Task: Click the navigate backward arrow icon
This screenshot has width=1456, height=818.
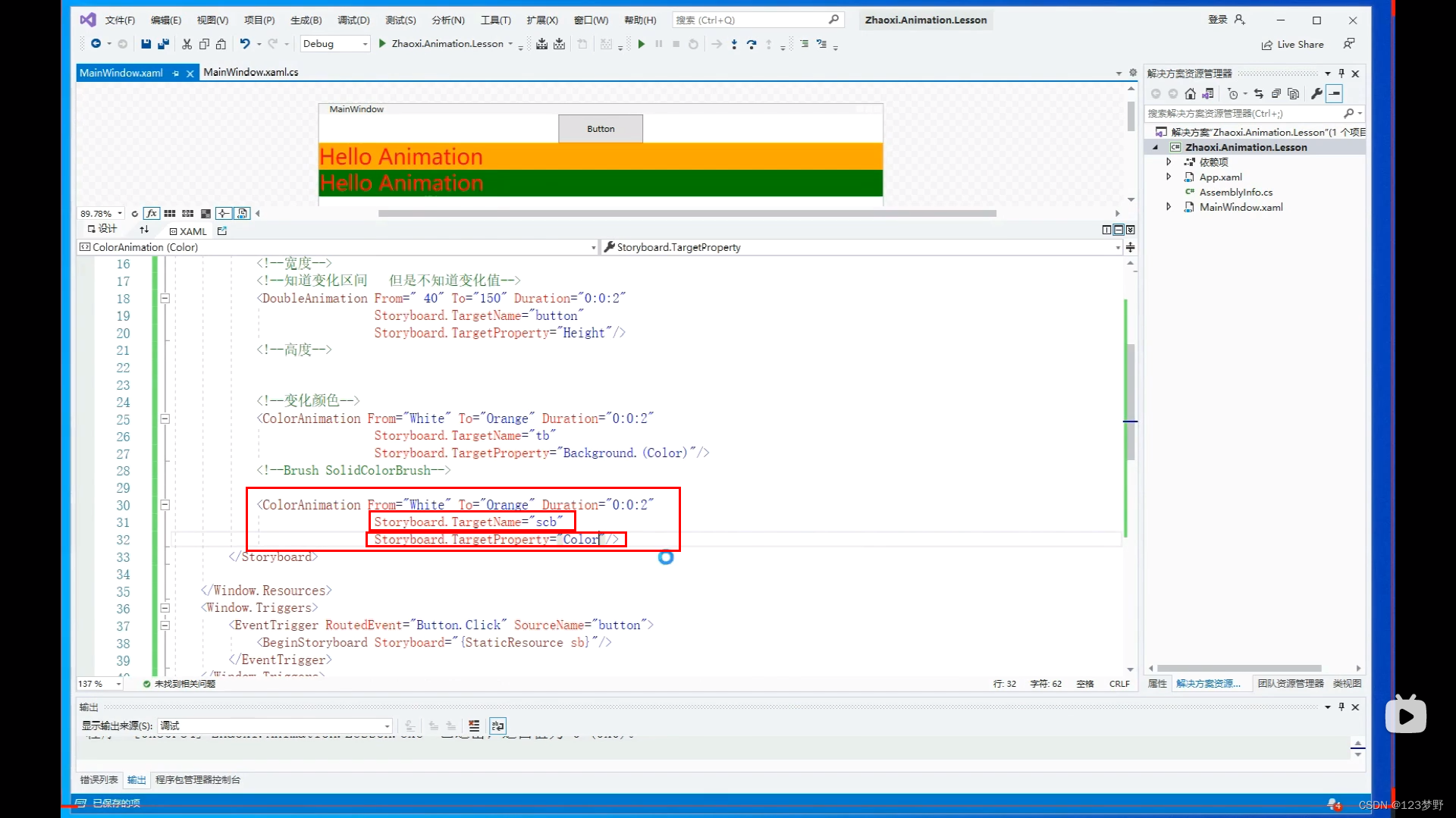Action: 96,44
